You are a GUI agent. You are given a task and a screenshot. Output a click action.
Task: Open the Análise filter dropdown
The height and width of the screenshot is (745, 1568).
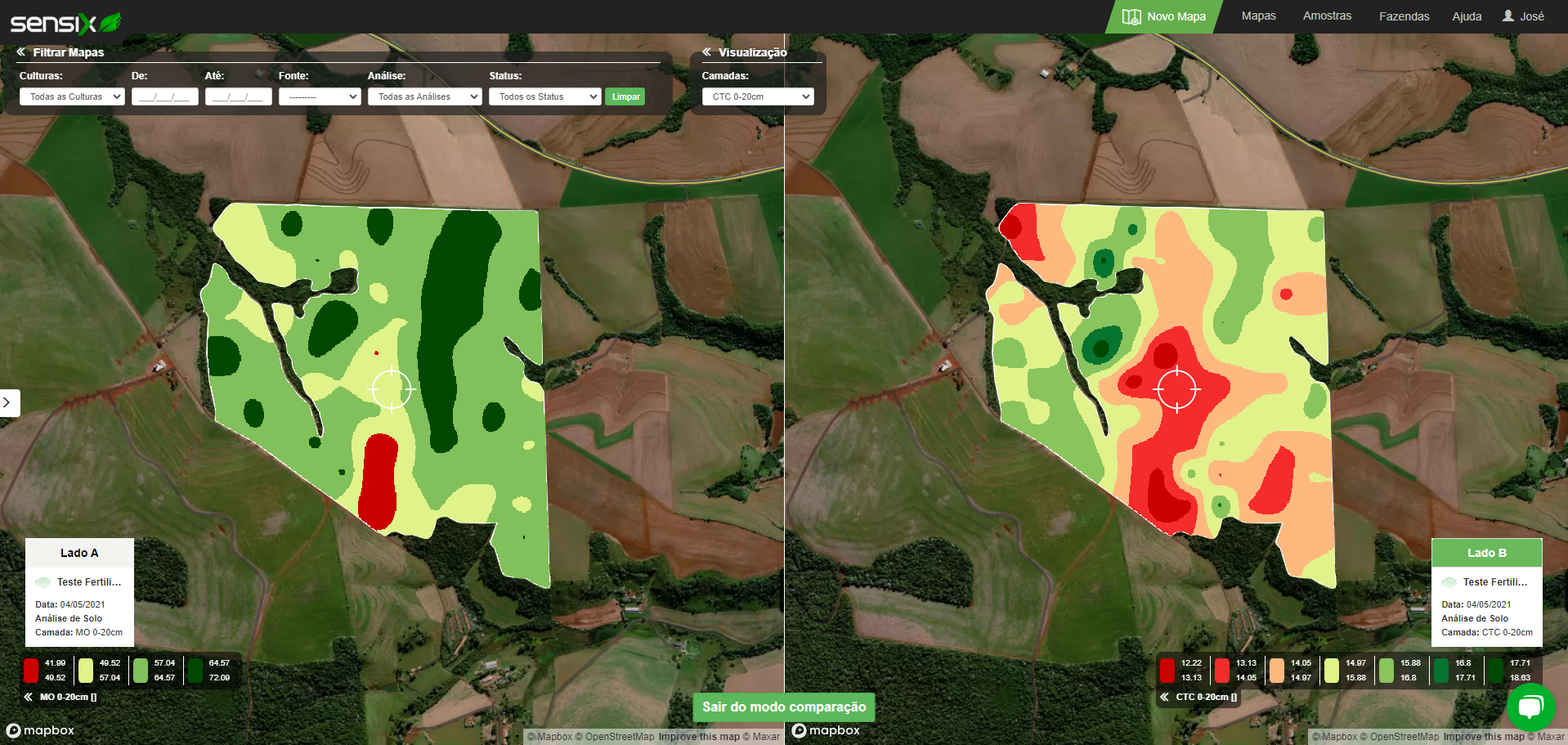(424, 96)
